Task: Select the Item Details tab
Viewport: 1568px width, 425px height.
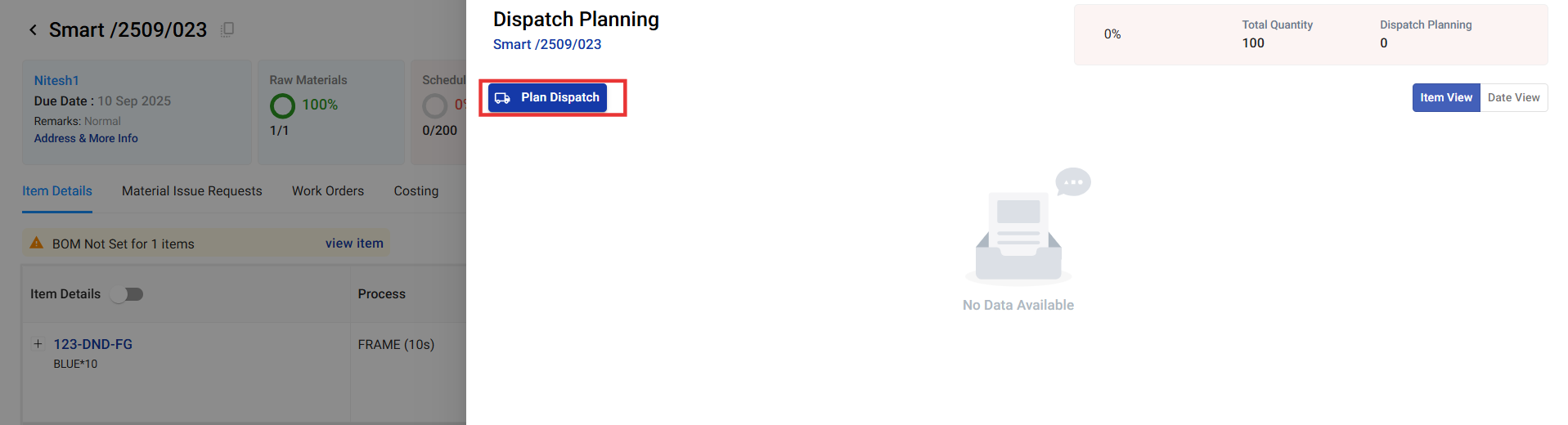Action: (57, 191)
